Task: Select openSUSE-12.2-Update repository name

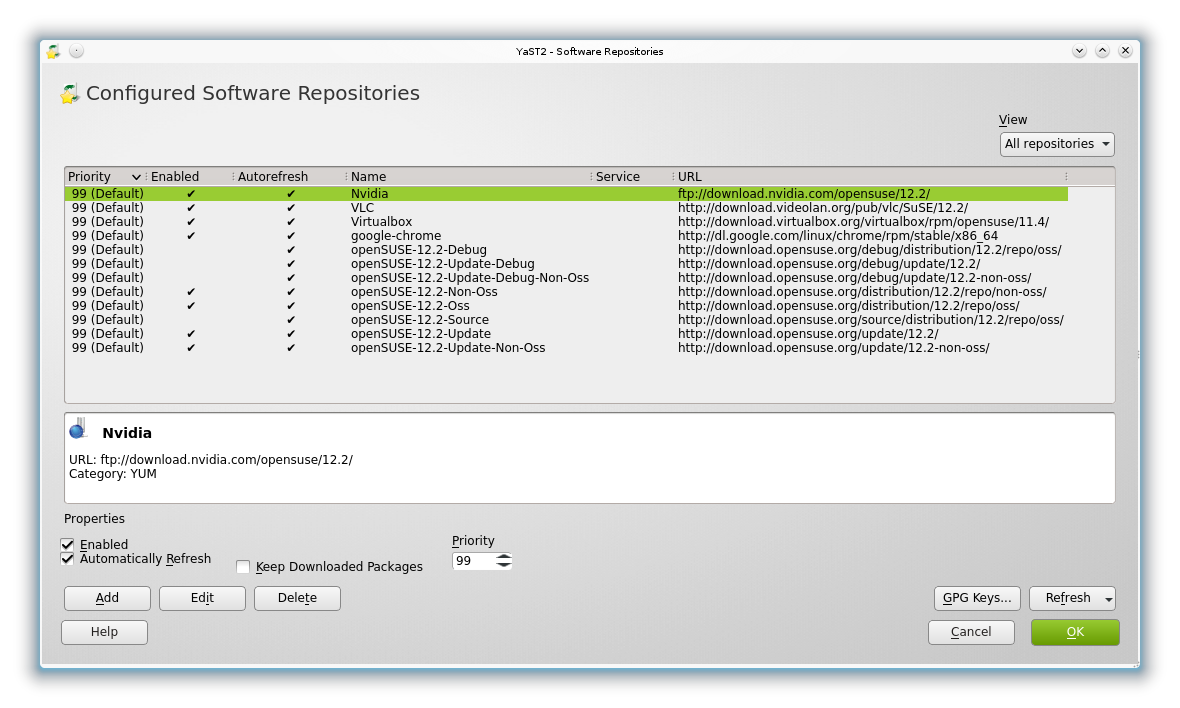Action: tap(421, 334)
